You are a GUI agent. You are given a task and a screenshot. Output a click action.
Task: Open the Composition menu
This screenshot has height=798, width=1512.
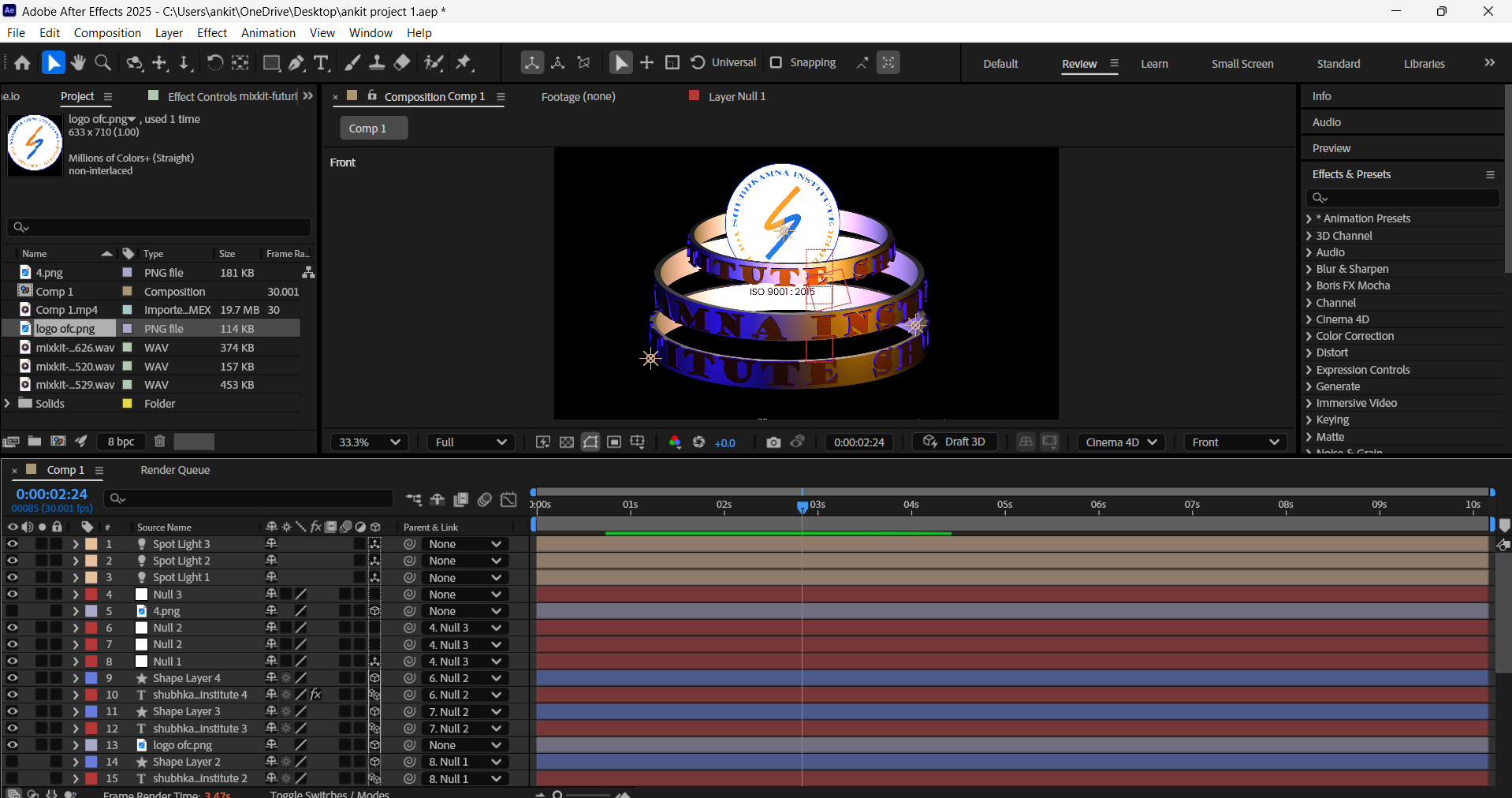(107, 33)
